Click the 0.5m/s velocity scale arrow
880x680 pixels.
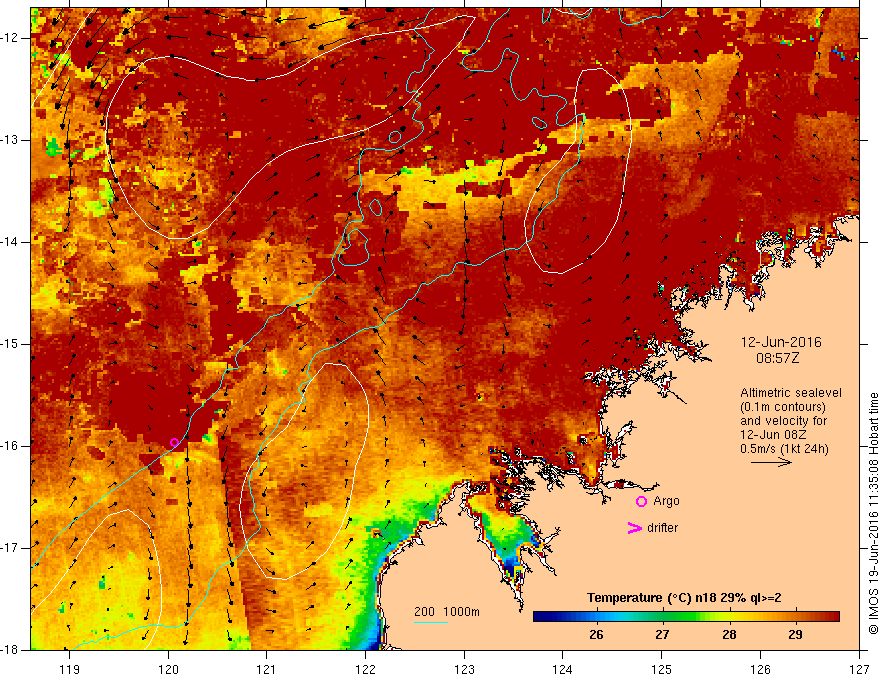pos(771,462)
